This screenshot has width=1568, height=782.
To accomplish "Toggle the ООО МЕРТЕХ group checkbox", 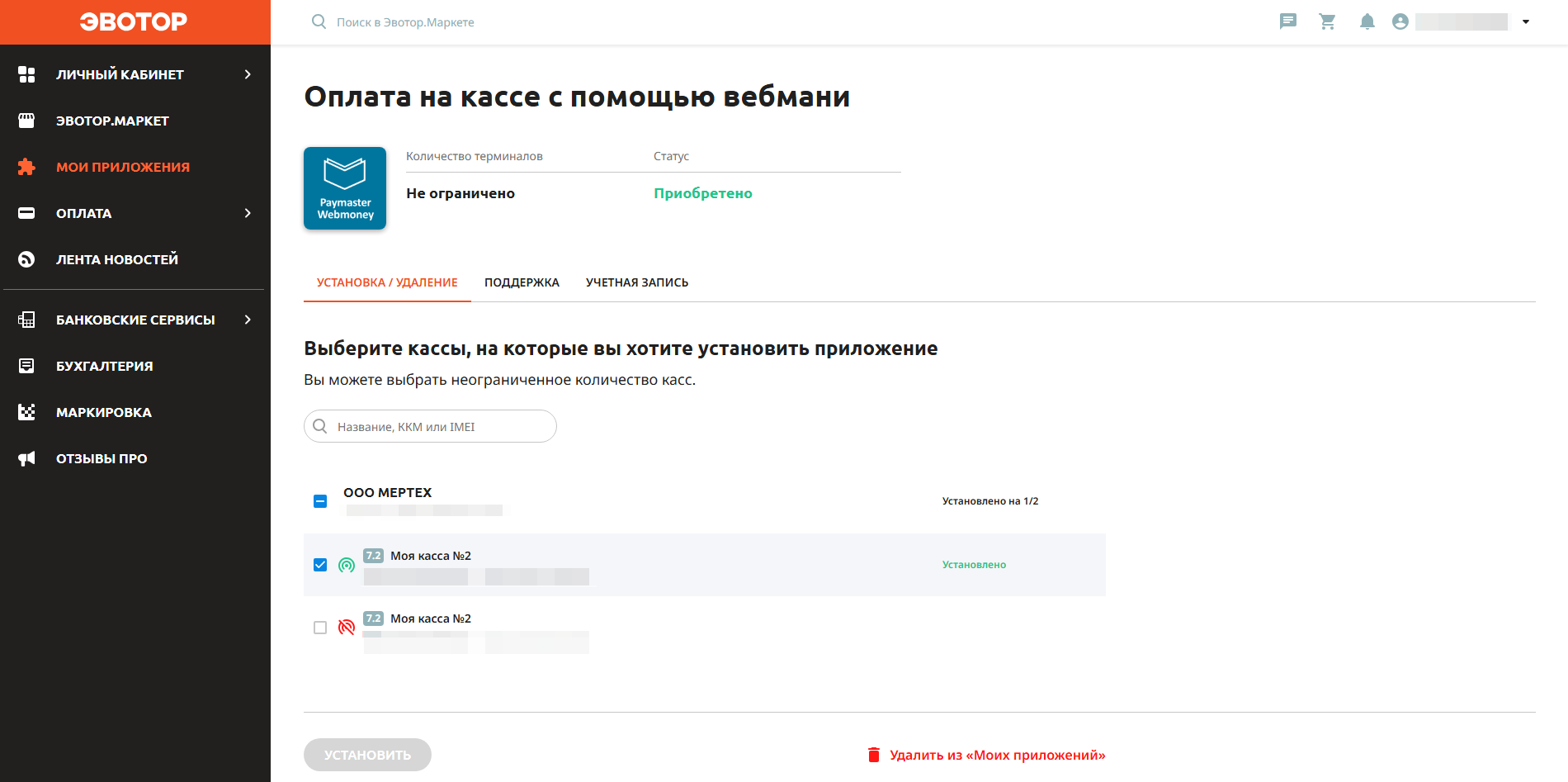I will (x=320, y=501).
